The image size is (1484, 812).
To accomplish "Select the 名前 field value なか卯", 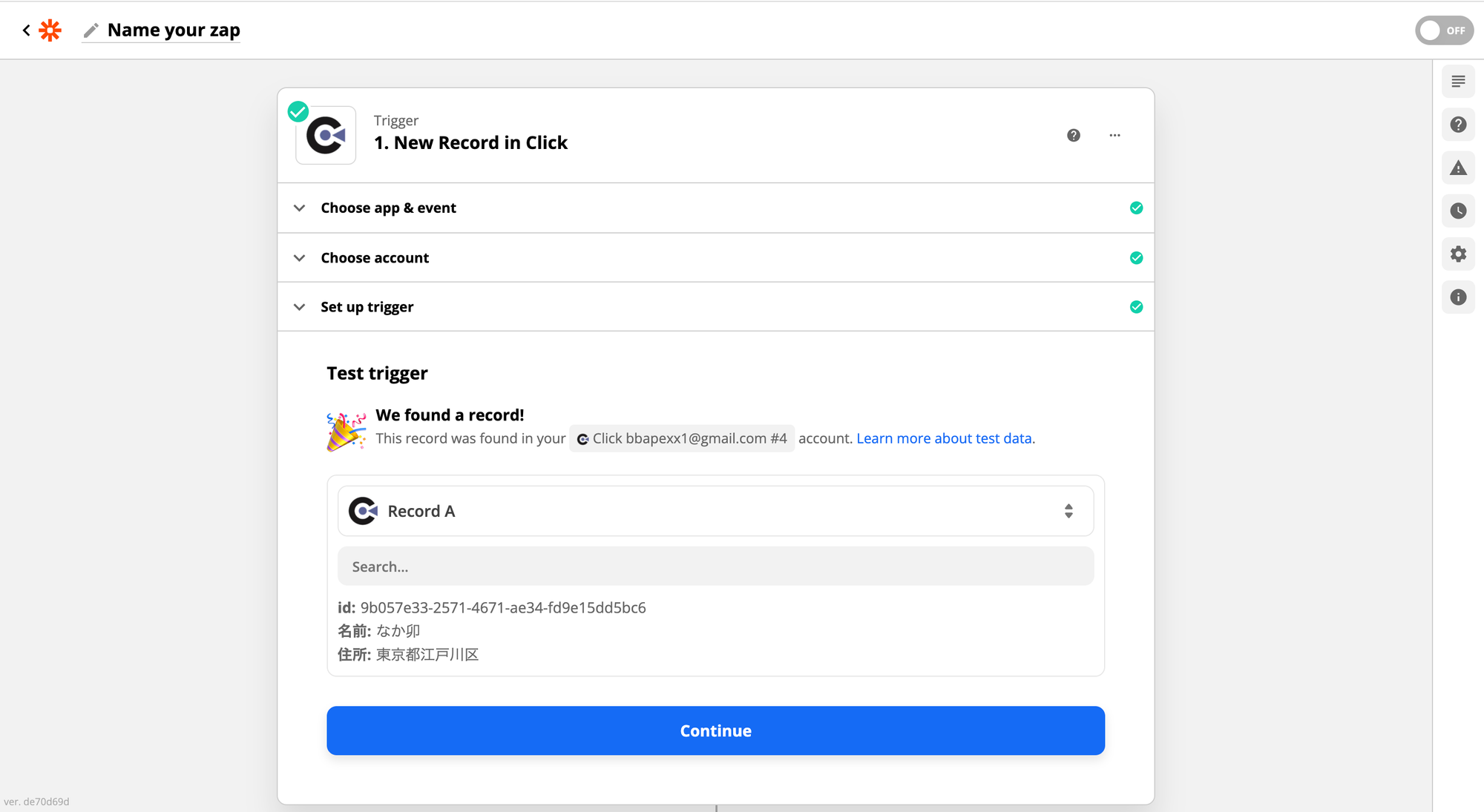I will pos(398,631).
